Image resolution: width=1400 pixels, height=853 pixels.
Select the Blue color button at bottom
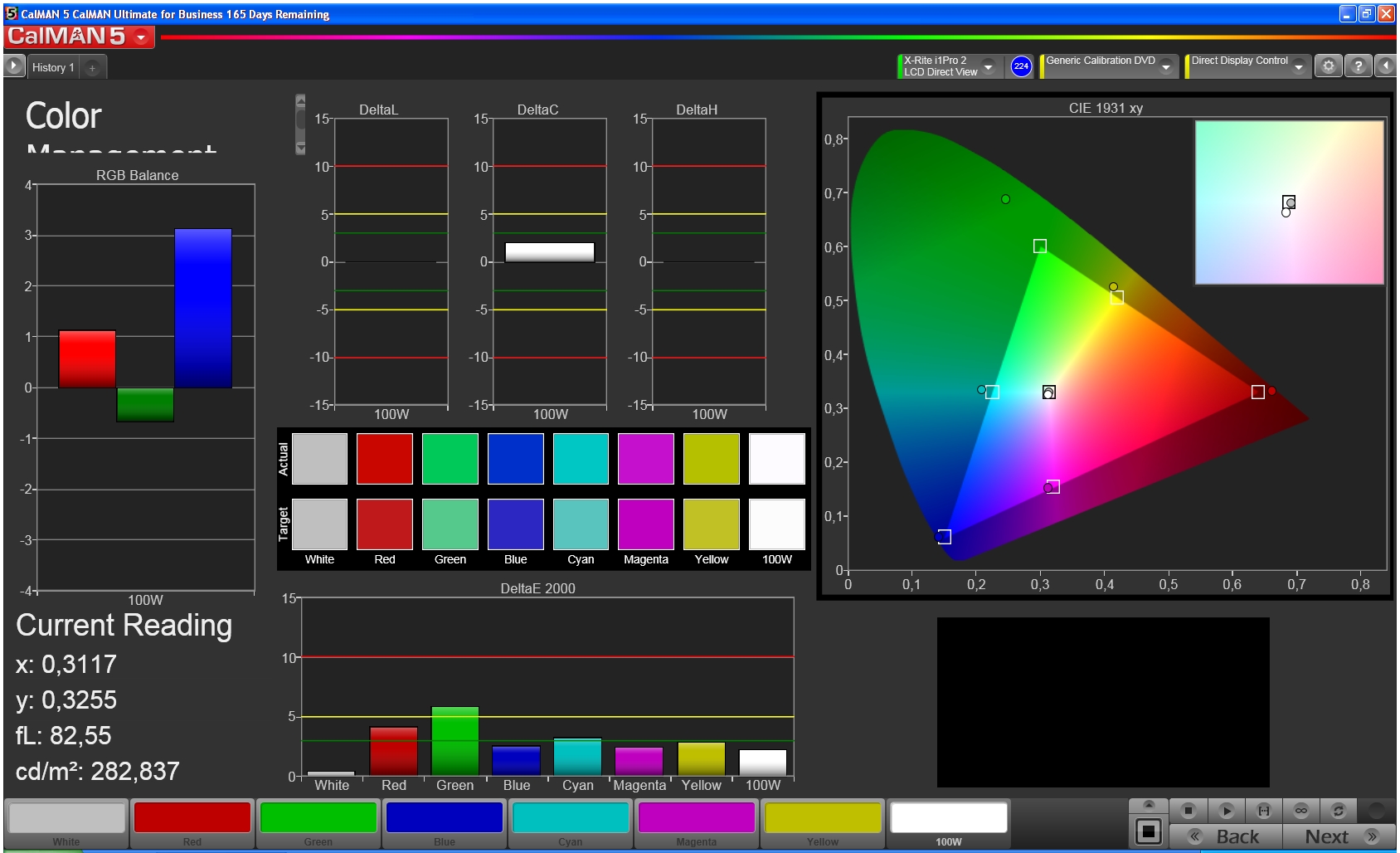pos(445,823)
